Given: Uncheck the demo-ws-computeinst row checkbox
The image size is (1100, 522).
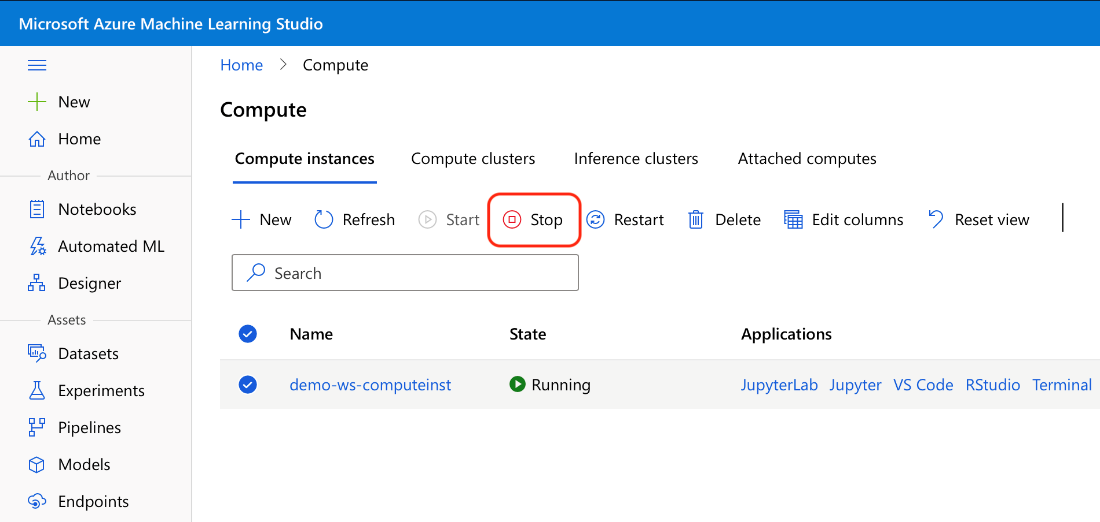Looking at the screenshot, I should click(x=248, y=384).
